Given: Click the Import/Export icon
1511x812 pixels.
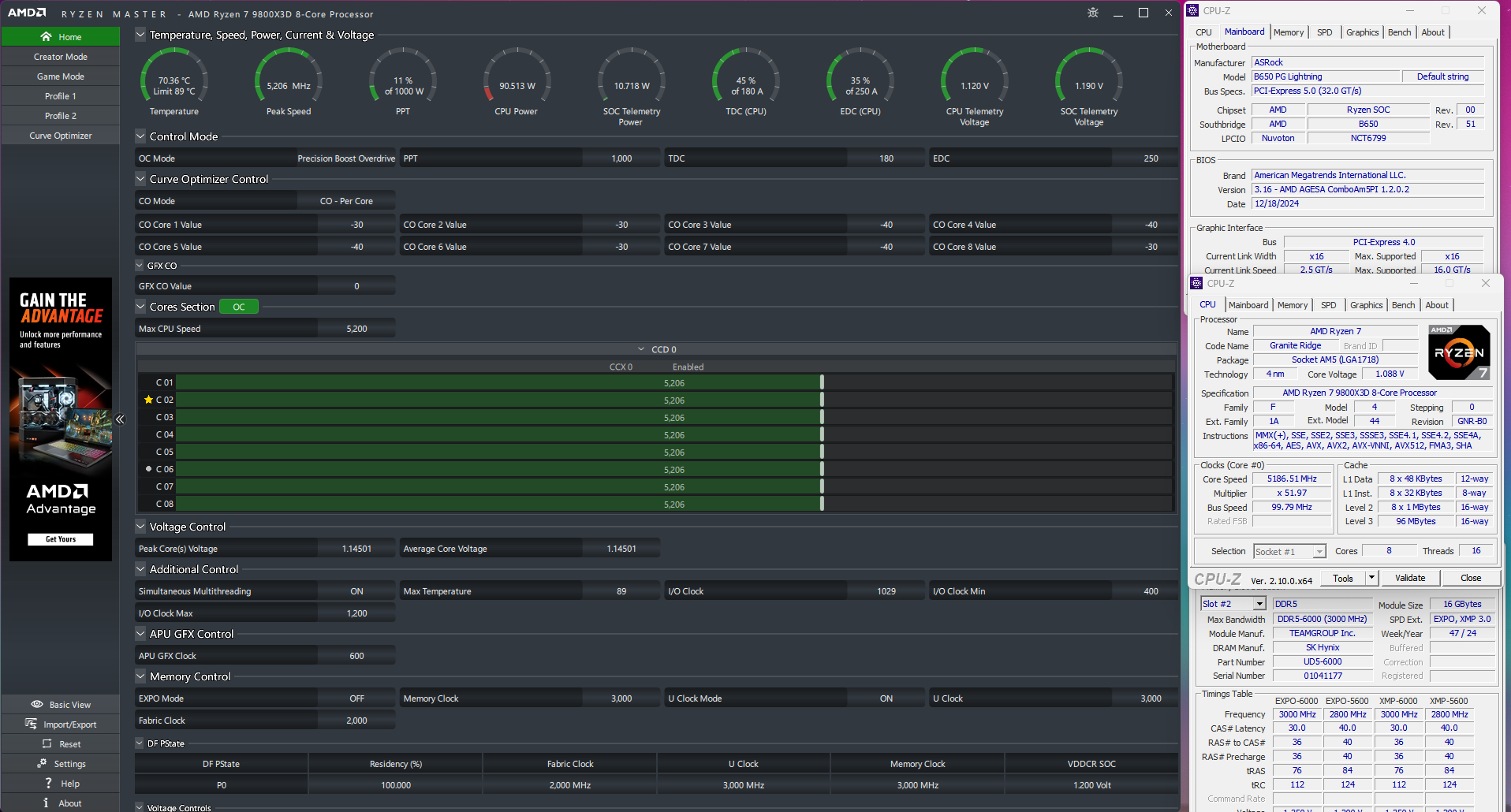Looking at the screenshot, I should 32,724.
